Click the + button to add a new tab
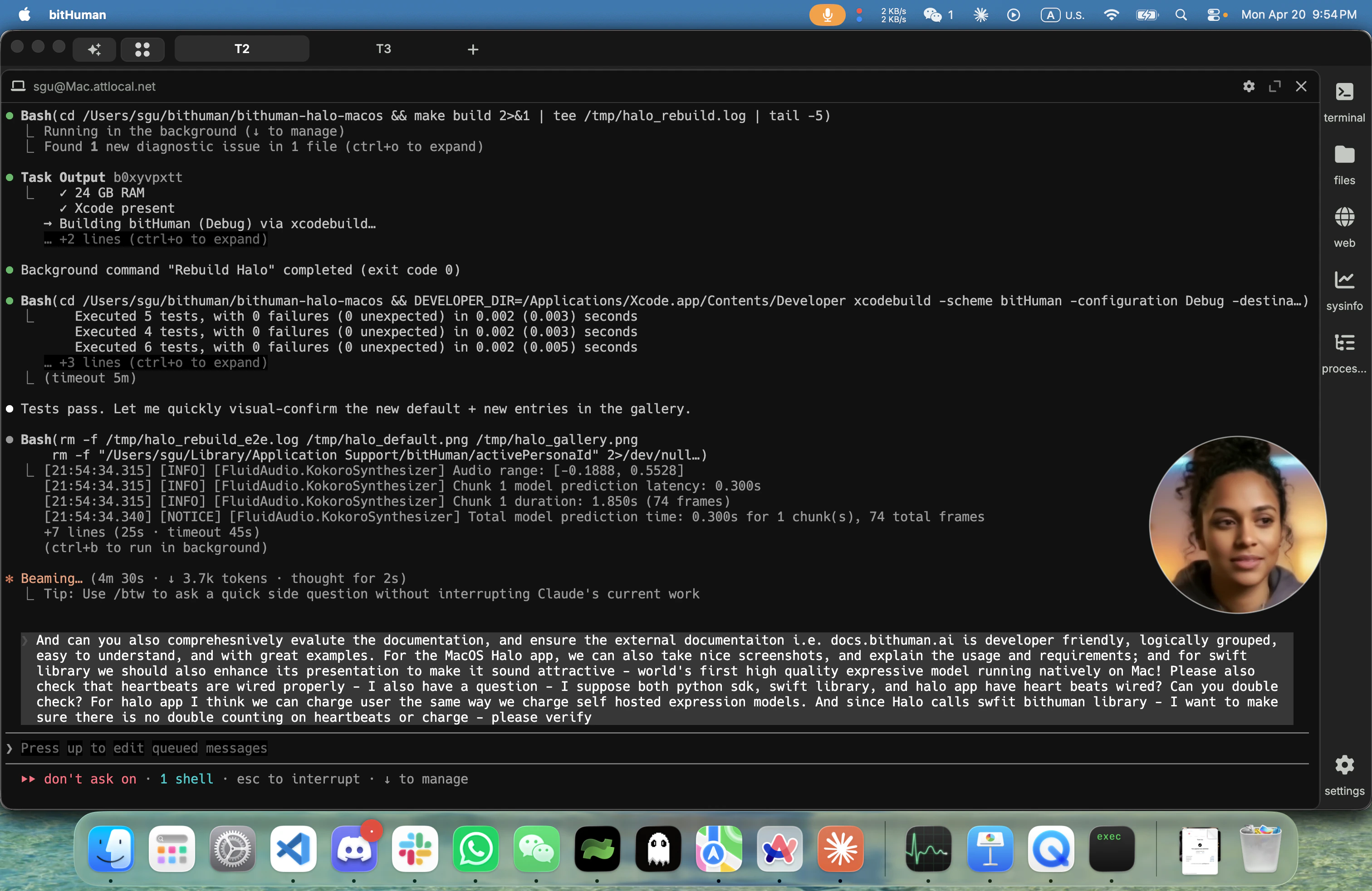Viewport: 1372px width, 891px height. pos(473,49)
